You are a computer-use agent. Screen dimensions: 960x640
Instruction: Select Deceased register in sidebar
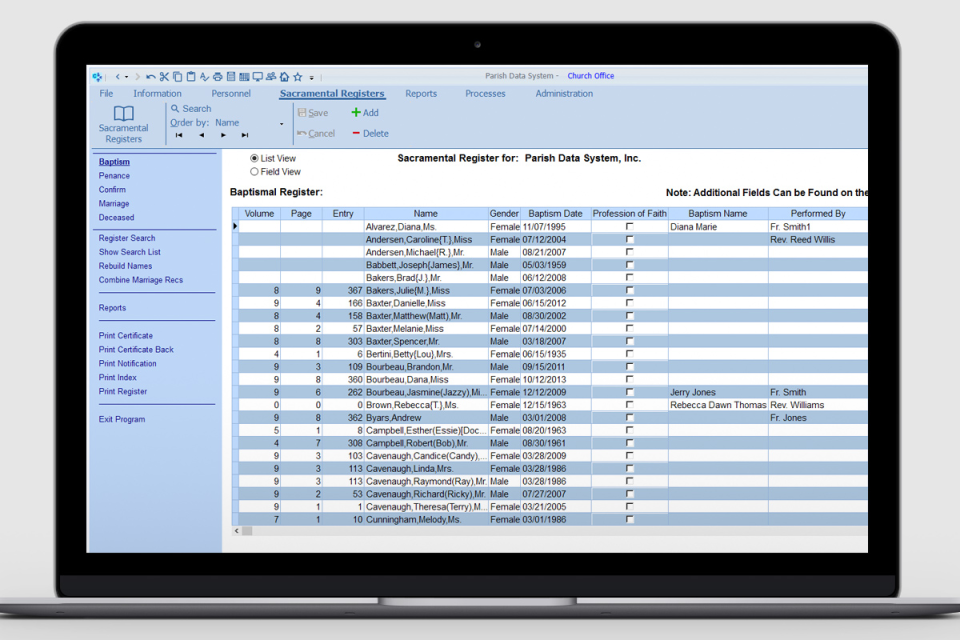tap(116, 217)
